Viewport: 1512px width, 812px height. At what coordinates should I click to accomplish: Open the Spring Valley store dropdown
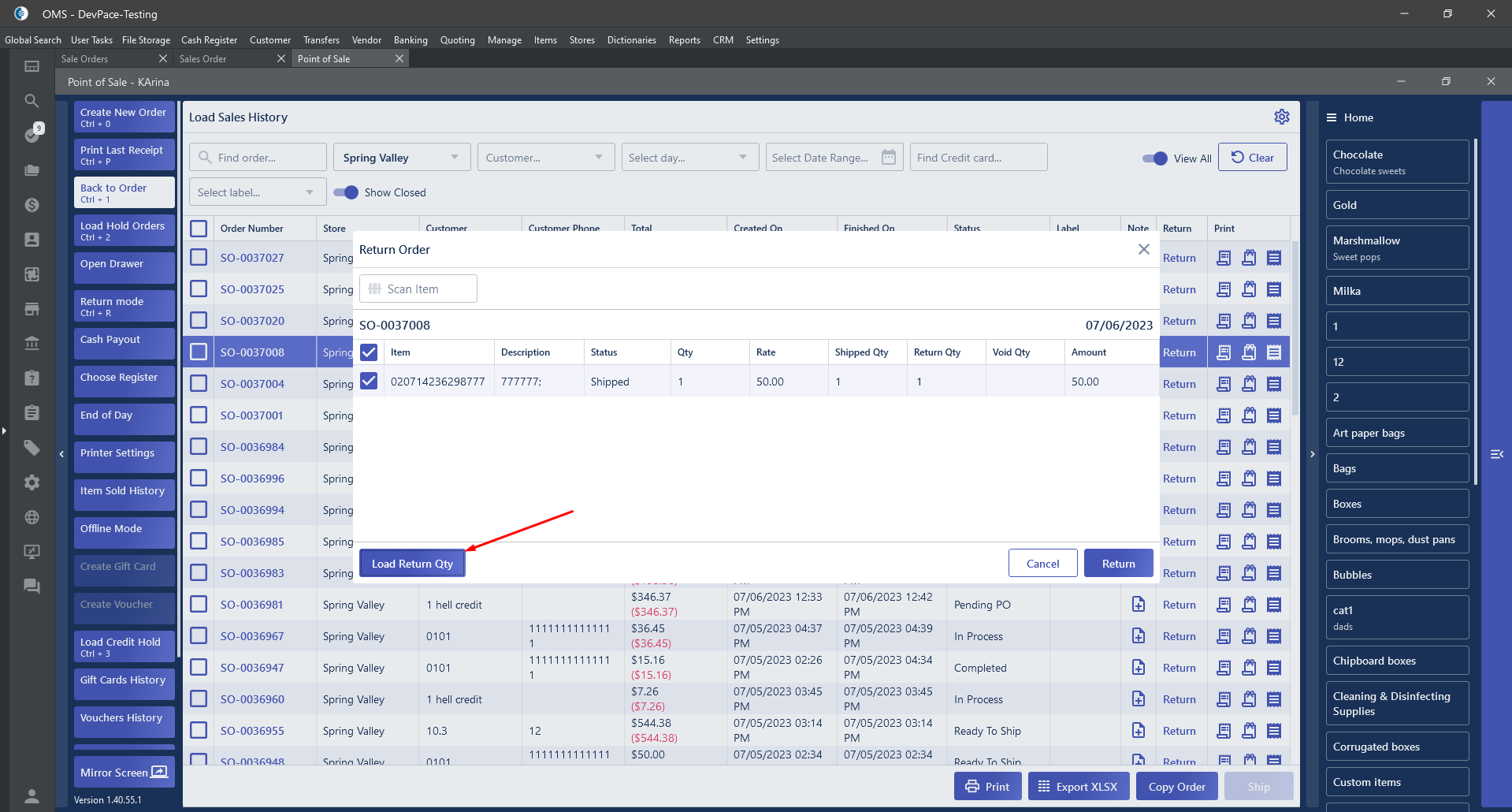coord(401,158)
